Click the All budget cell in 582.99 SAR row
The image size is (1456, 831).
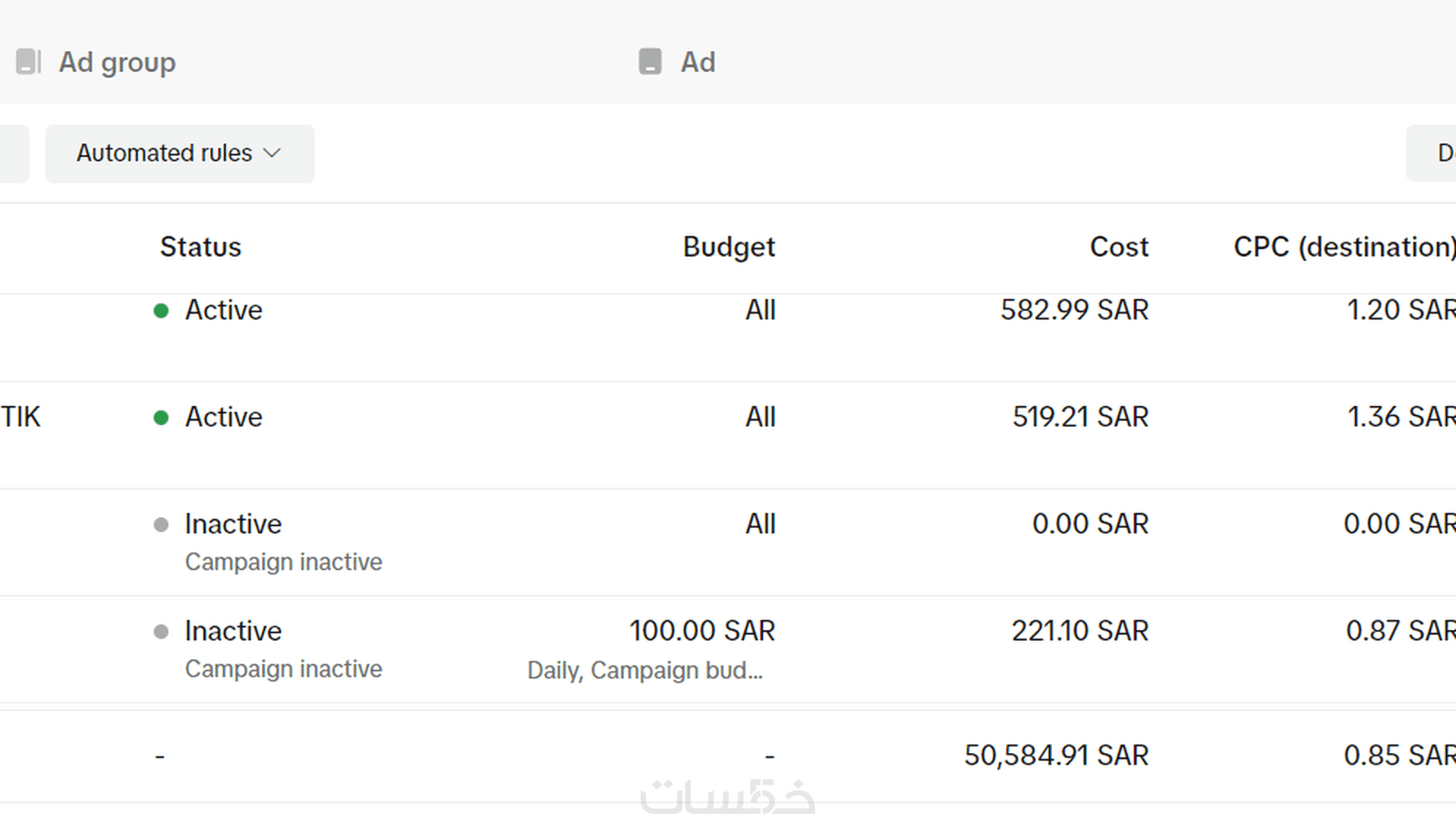pyautogui.click(x=760, y=310)
